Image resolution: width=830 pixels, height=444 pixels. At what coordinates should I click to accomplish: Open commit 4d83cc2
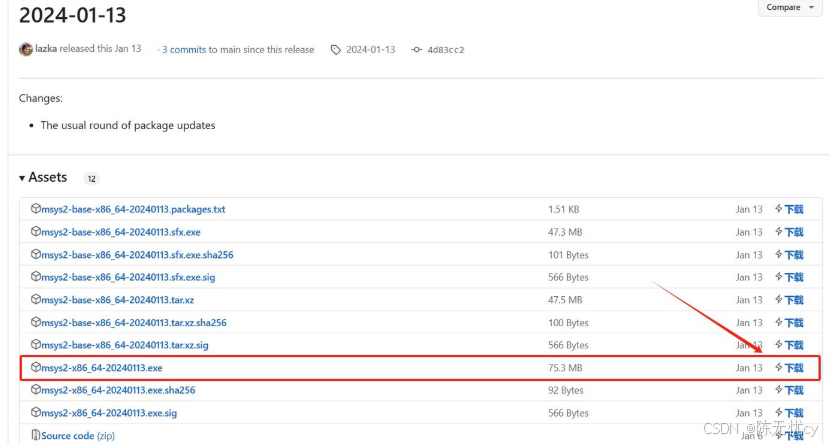446,50
